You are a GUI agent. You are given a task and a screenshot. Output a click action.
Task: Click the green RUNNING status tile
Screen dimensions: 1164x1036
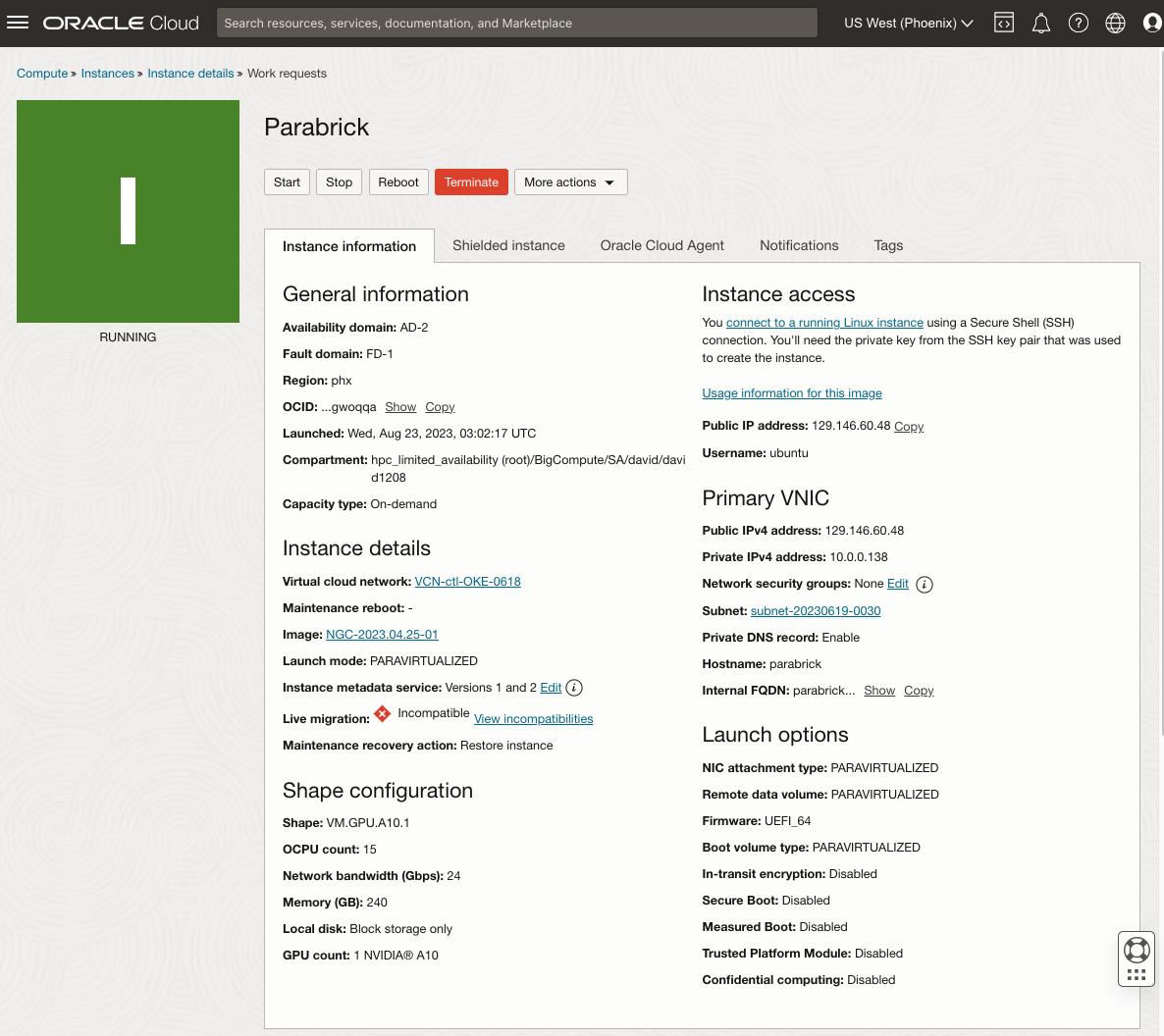click(x=128, y=211)
